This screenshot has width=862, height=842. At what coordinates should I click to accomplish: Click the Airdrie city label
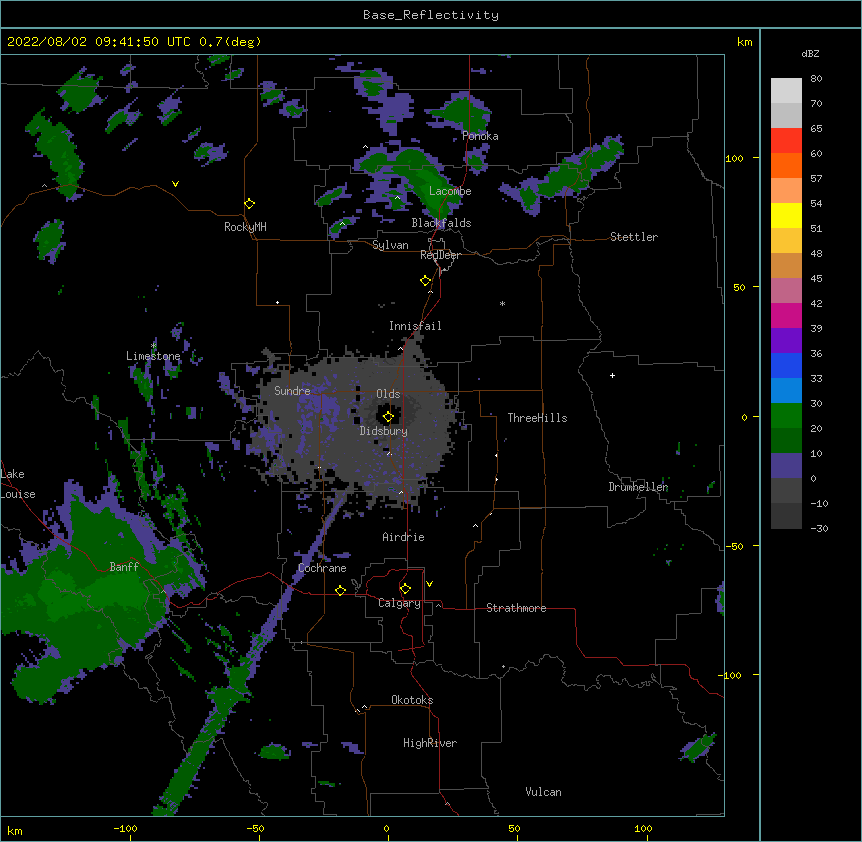(404, 537)
